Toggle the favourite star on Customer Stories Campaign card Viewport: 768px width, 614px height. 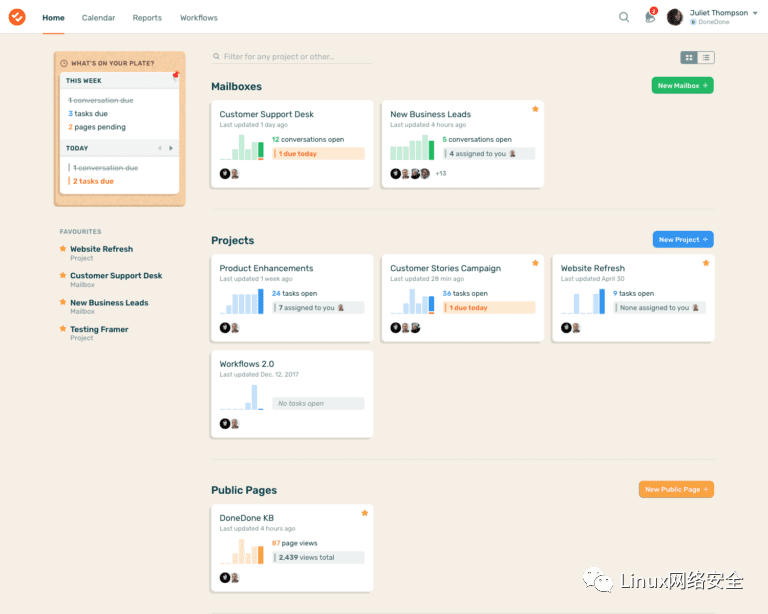pyautogui.click(x=535, y=263)
